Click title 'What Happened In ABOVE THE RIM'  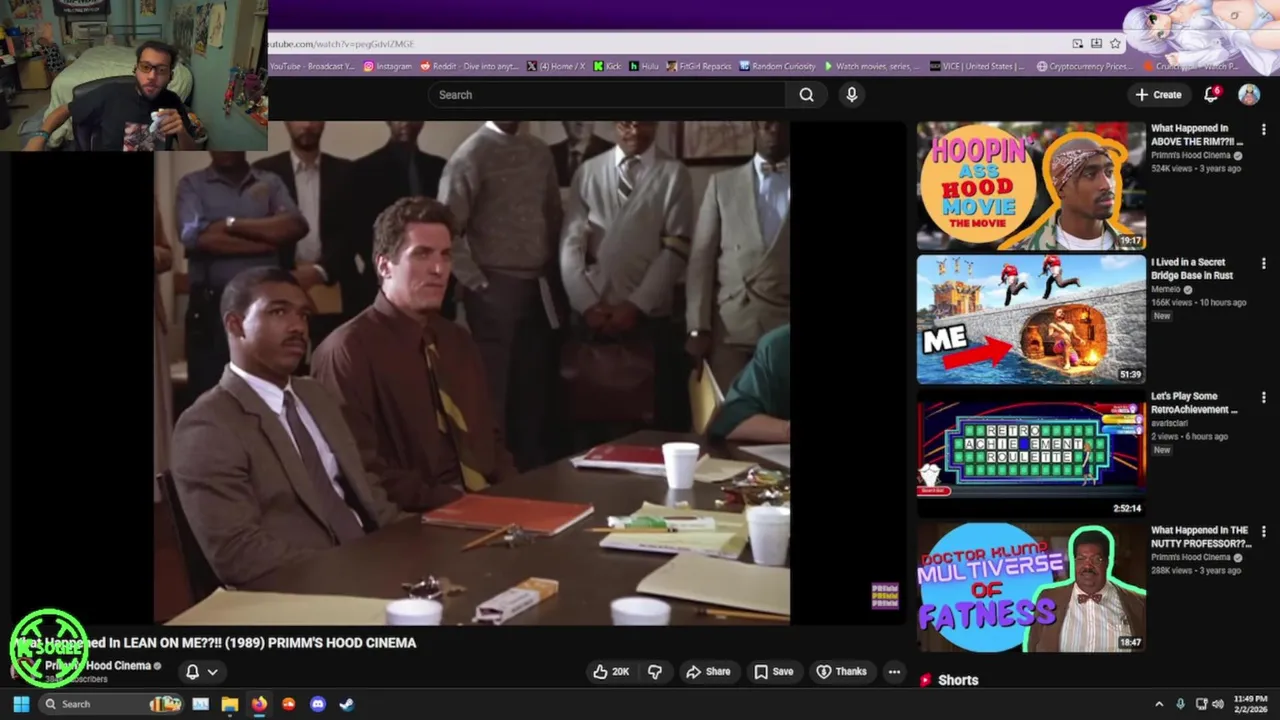coord(1197,135)
